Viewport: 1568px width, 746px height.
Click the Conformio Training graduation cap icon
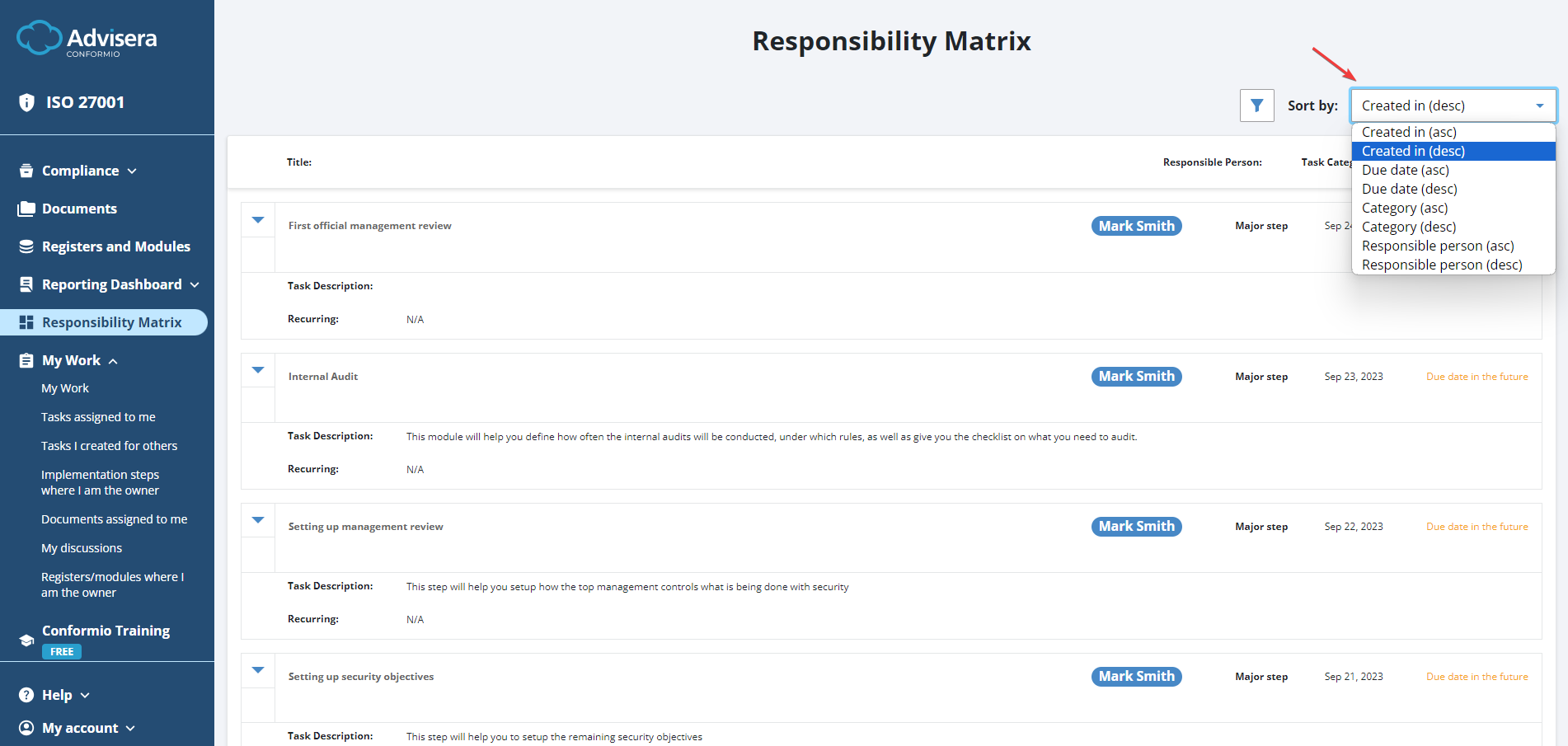click(x=26, y=640)
